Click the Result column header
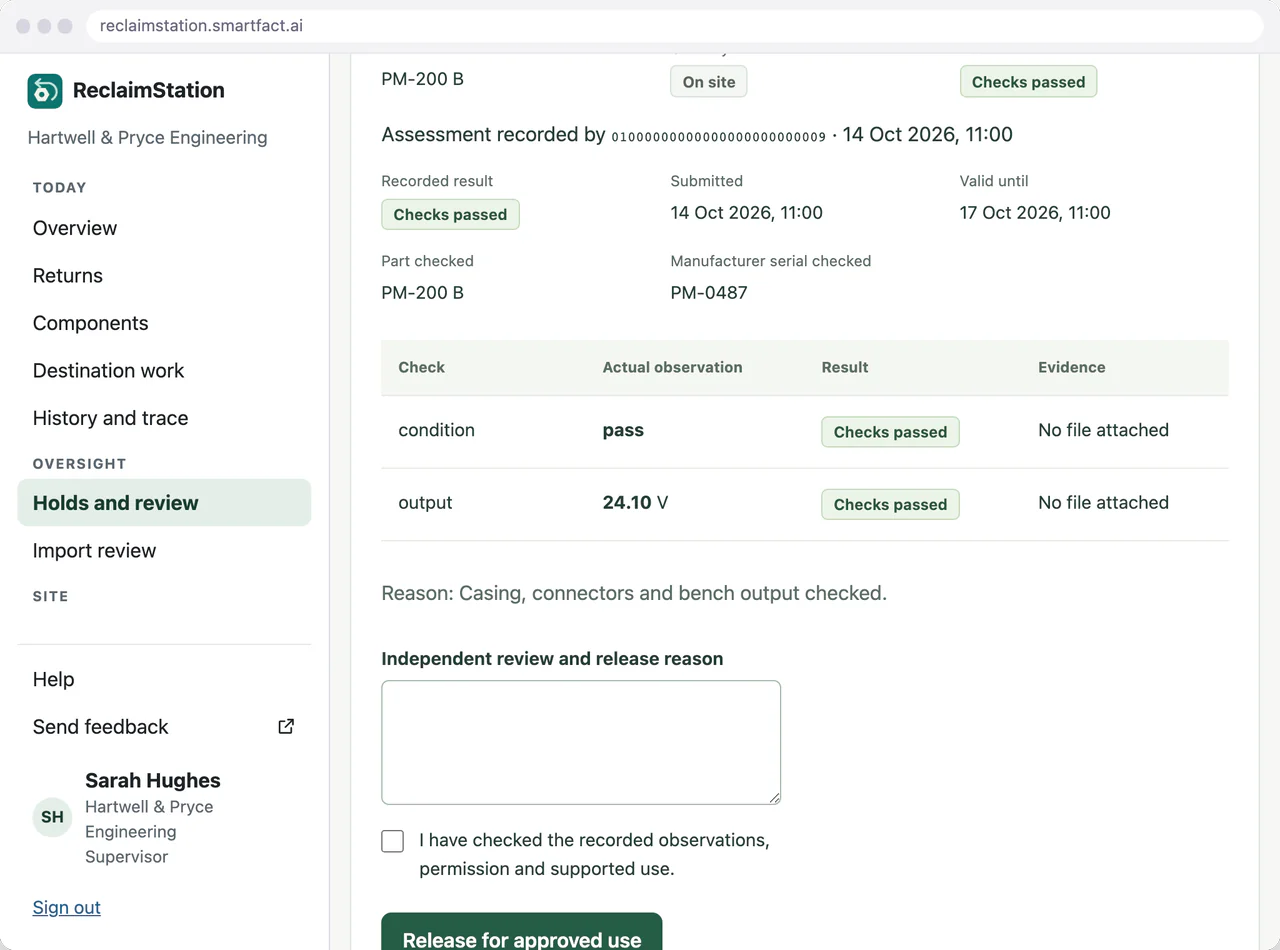 click(845, 368)
